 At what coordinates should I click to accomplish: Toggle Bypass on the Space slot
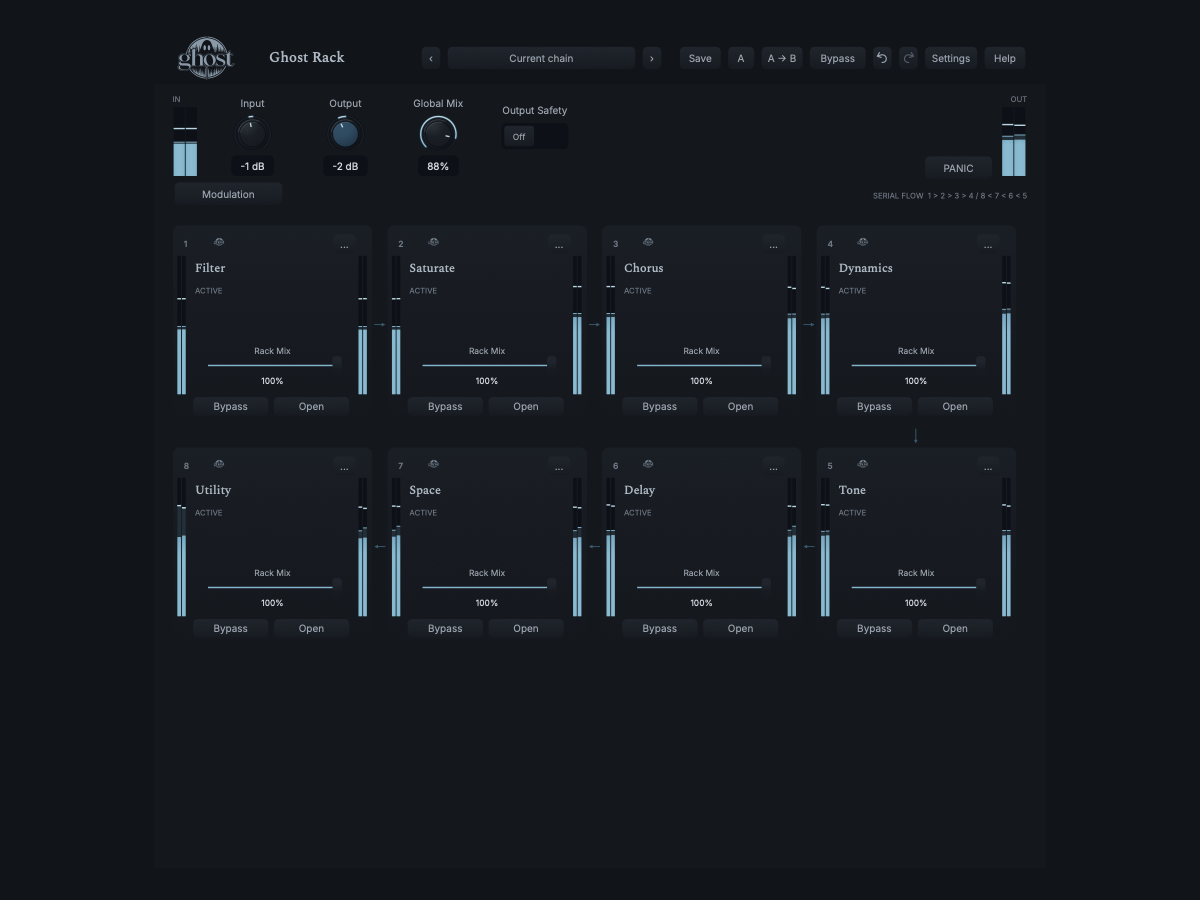coord(445,628)
